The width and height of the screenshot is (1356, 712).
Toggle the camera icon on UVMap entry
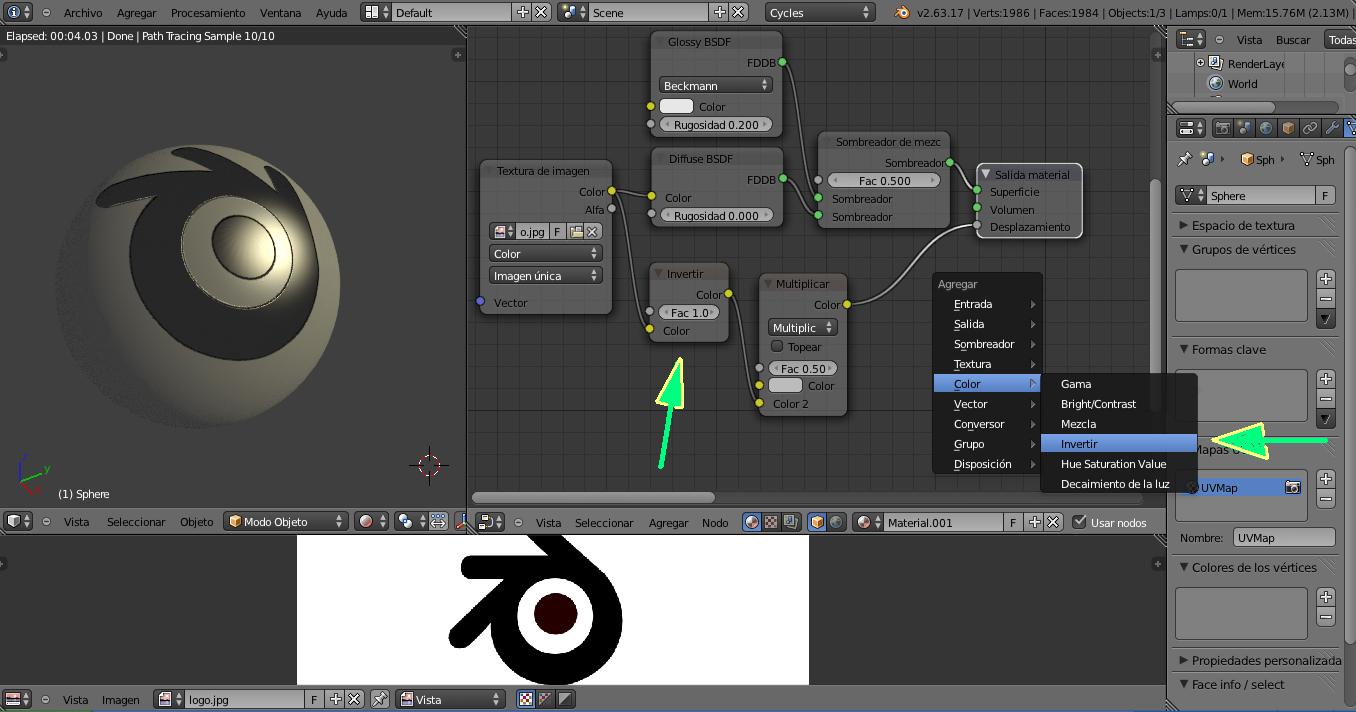(x=1292, y=488)
